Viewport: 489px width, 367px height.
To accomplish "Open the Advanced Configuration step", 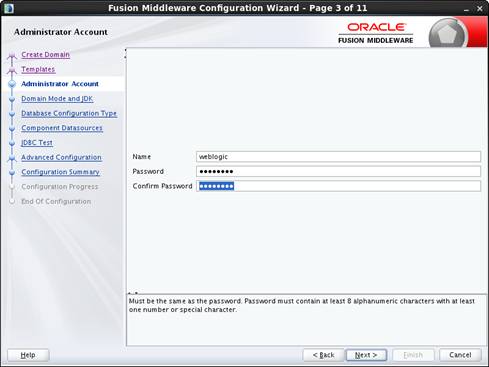I will (x=61, y=157).
